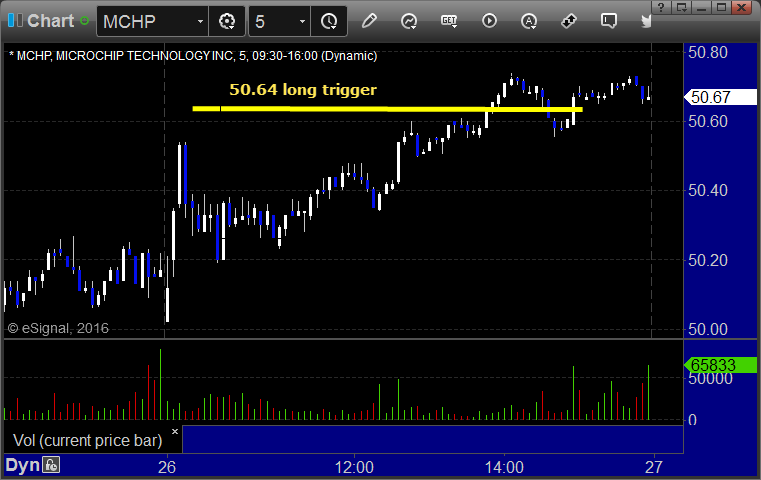Open the studies chart icon menu

click(x=409, y=21)
